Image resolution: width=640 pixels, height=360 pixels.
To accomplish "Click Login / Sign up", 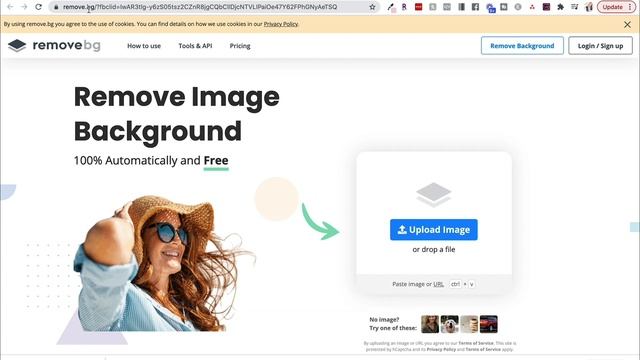I will 600,46.
